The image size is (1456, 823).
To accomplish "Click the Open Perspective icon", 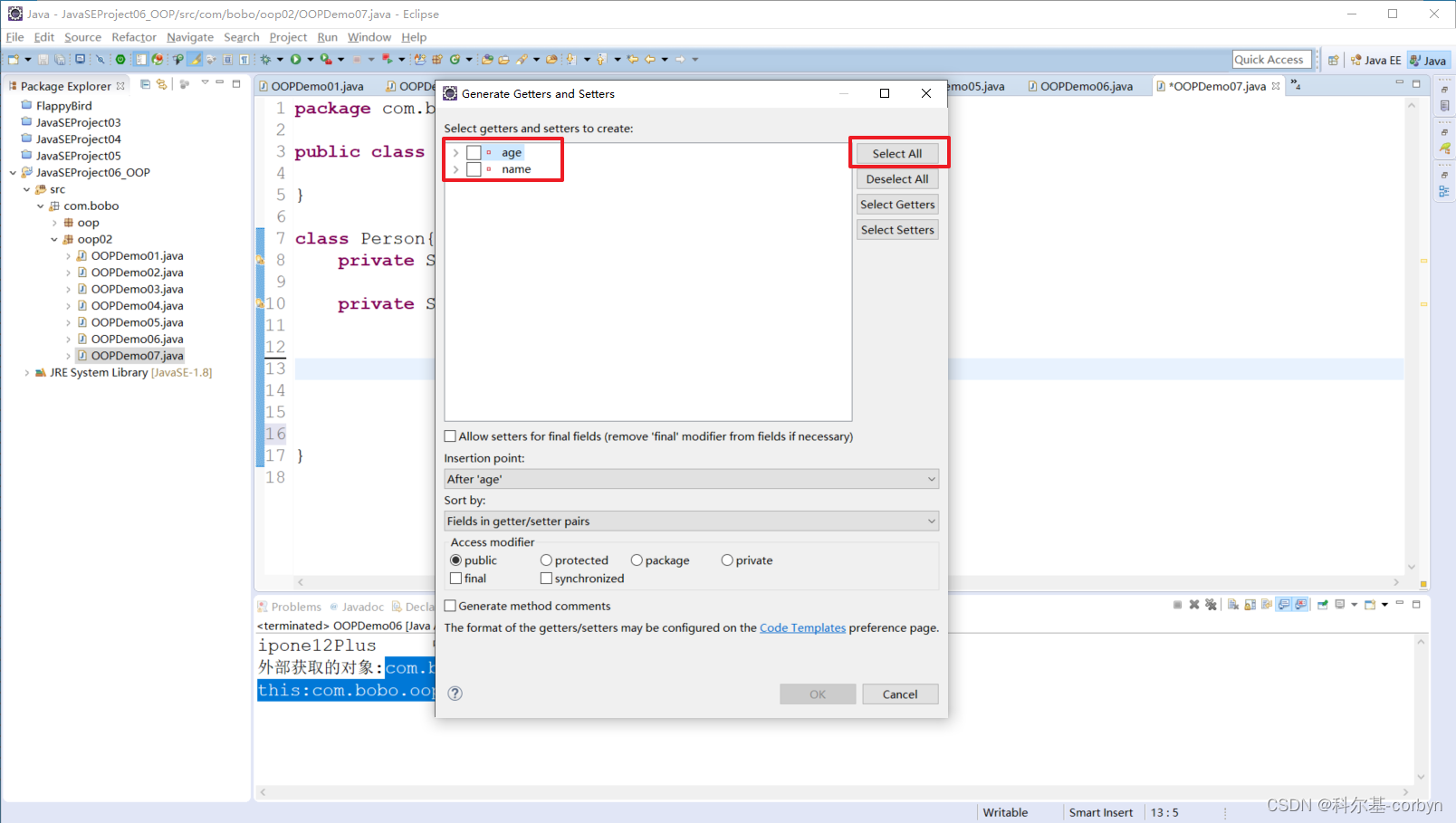I will pyautogui.click(x=1334, y=61).
